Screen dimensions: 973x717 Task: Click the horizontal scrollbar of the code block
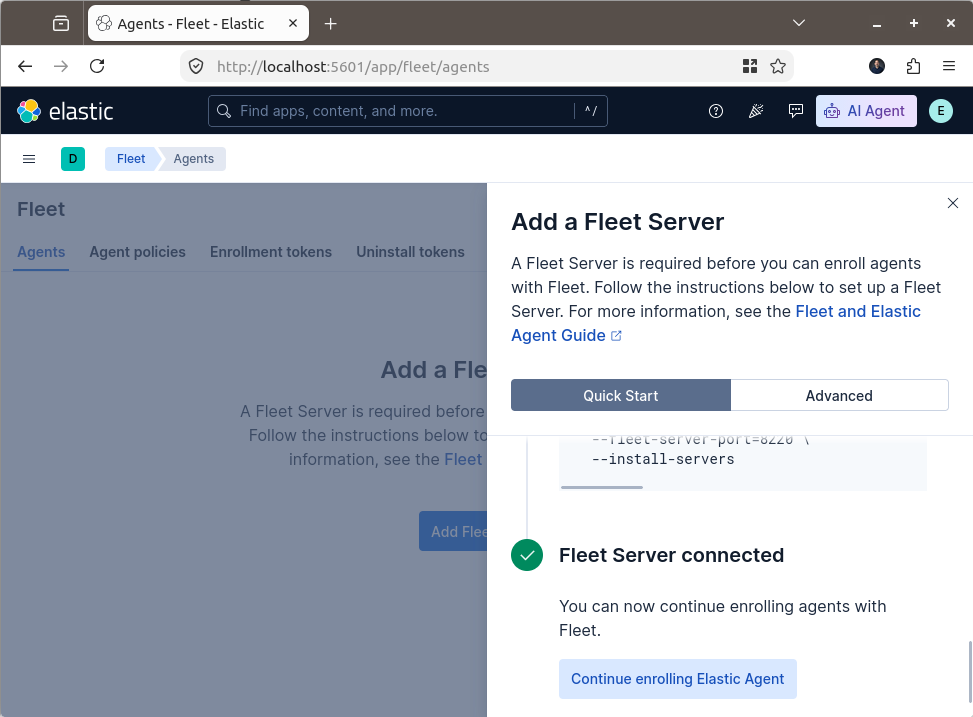pyautogui.click(x=602, y=487)
